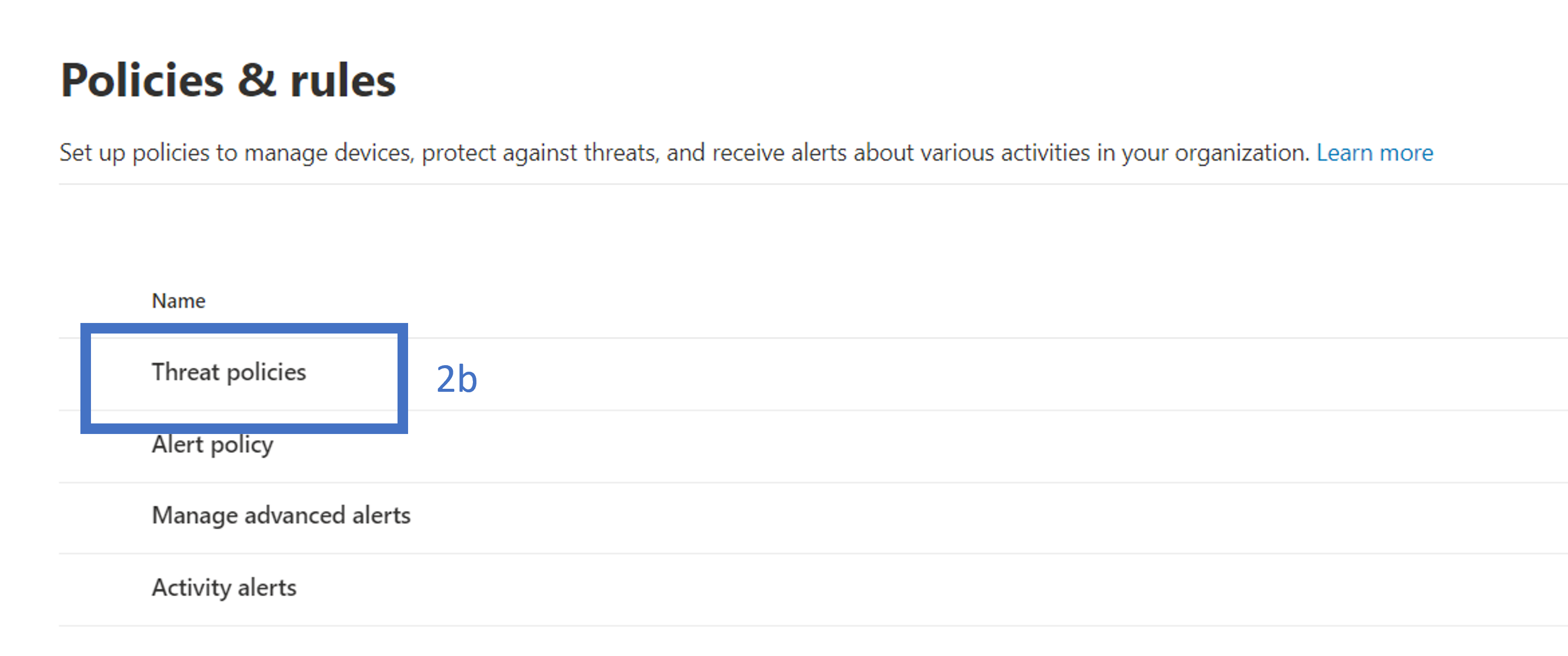
Task: Click the word Activity in the list
Action: pos(191,588)
